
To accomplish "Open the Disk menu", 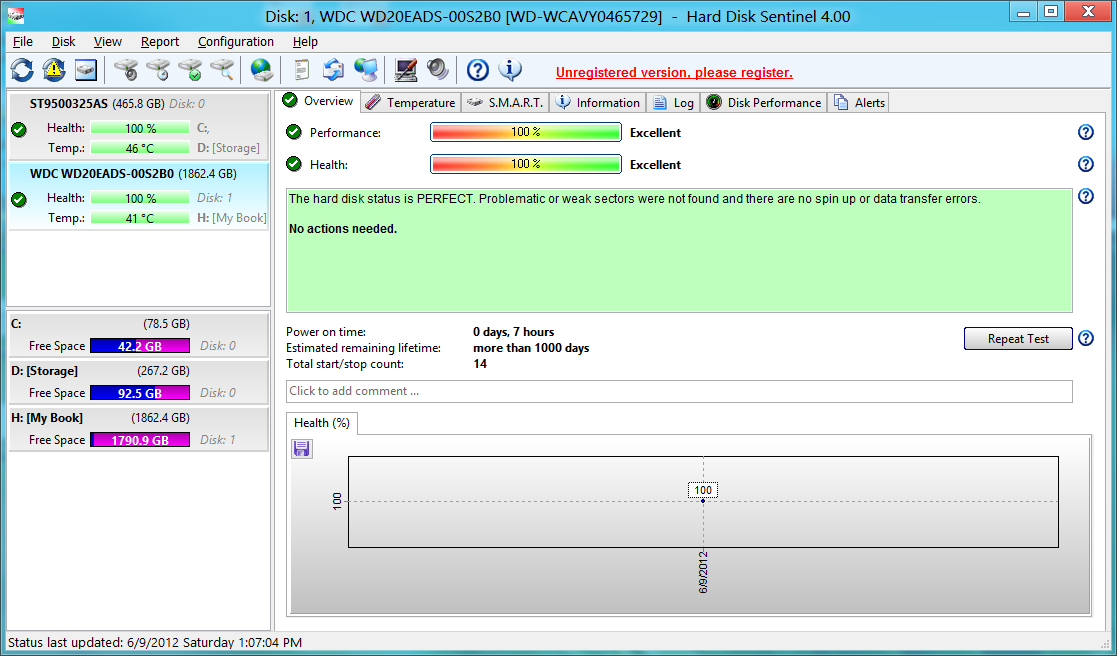I will coord(63,41).
